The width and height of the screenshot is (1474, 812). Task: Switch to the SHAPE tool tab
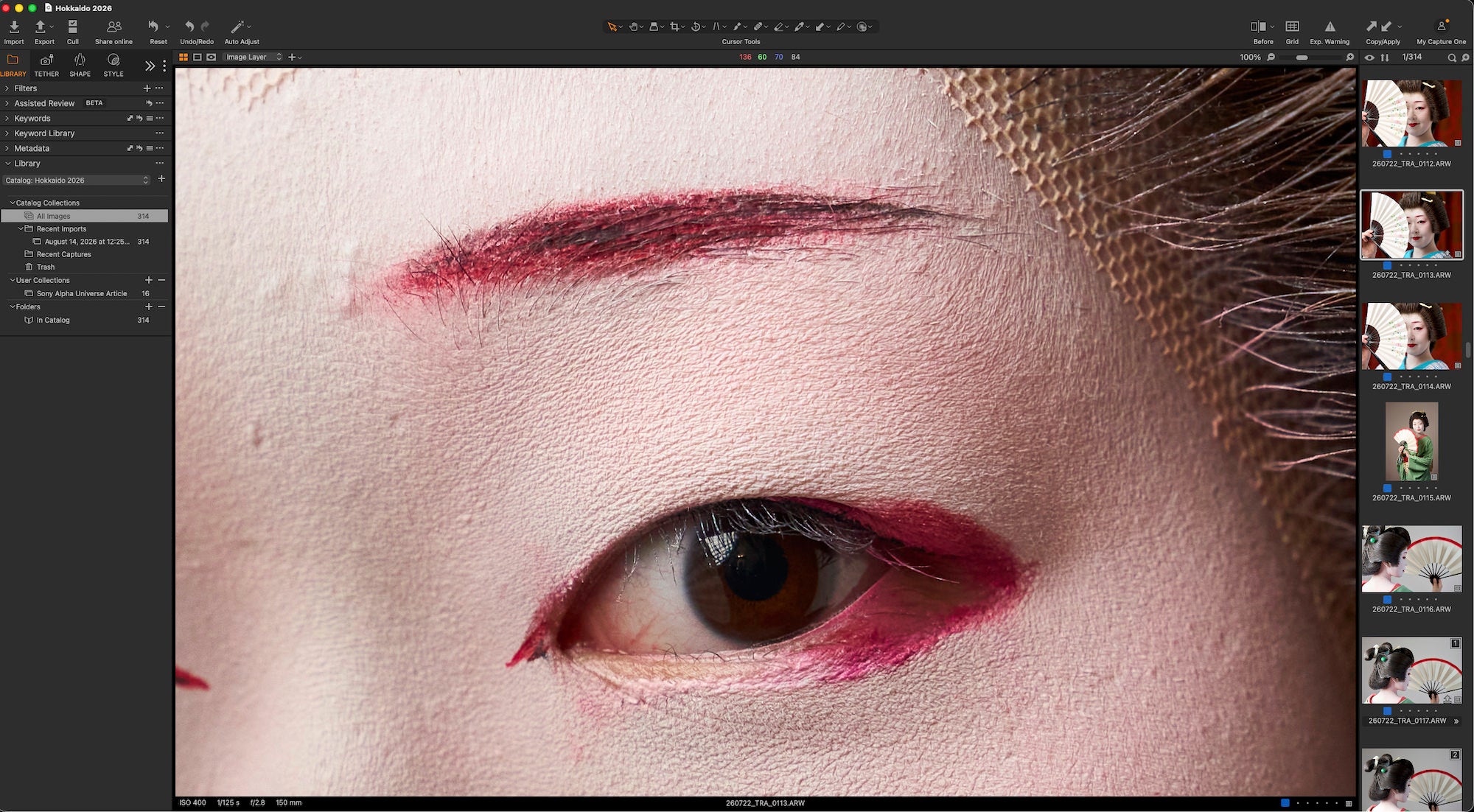tap(80, 65)
